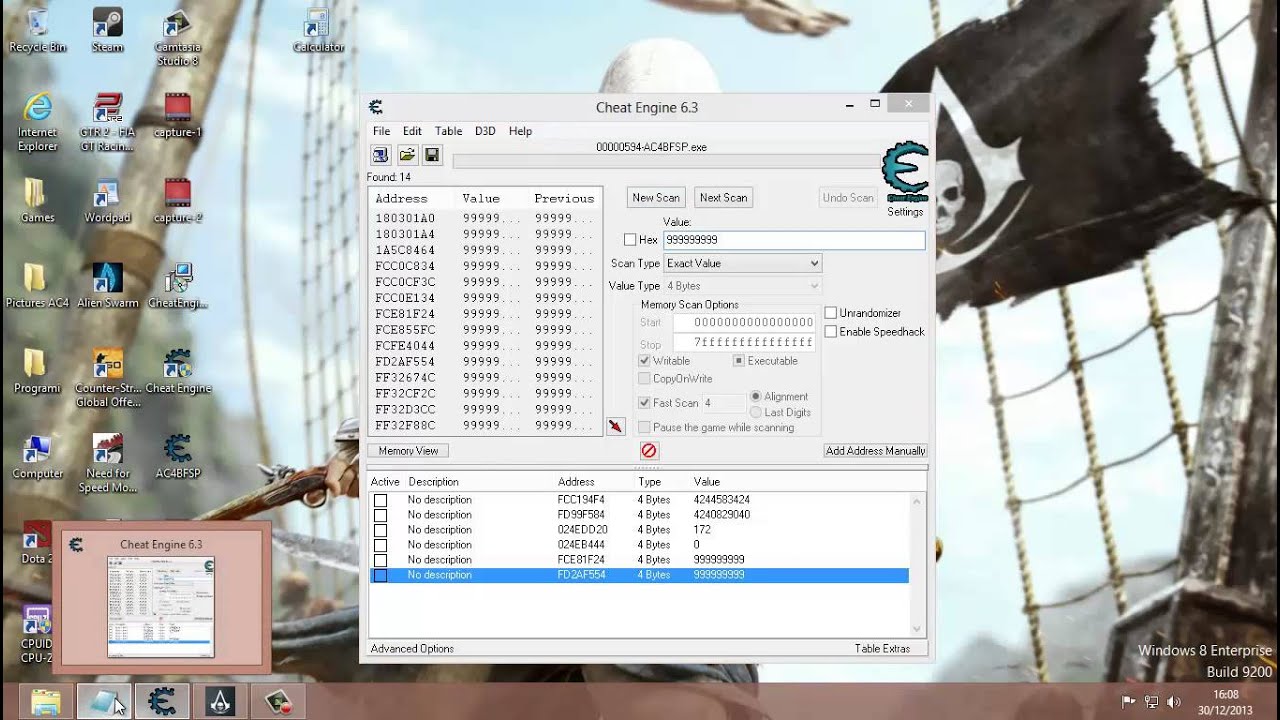
Task: Open the Table menu
Action: [x=448, y=131]
